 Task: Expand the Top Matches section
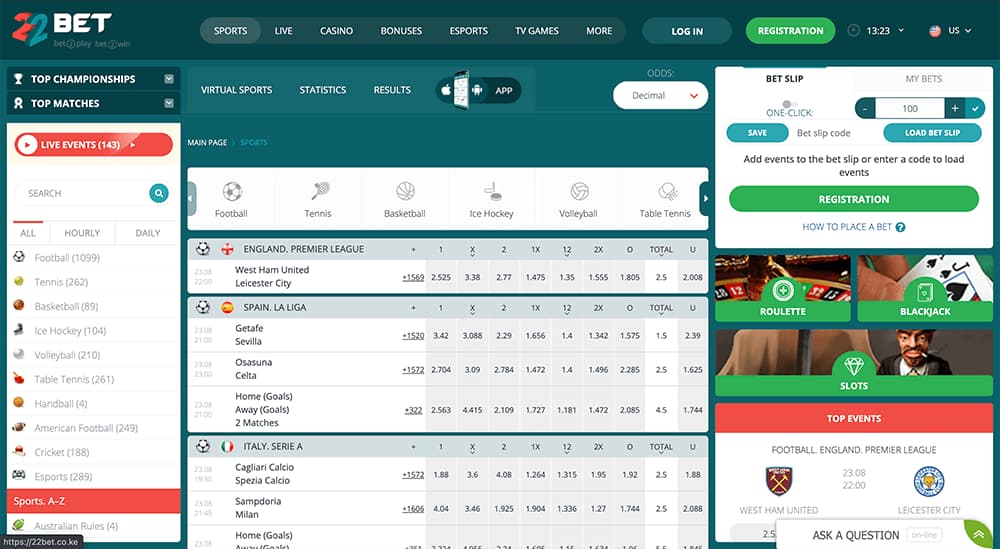click(x=169, y=103)
